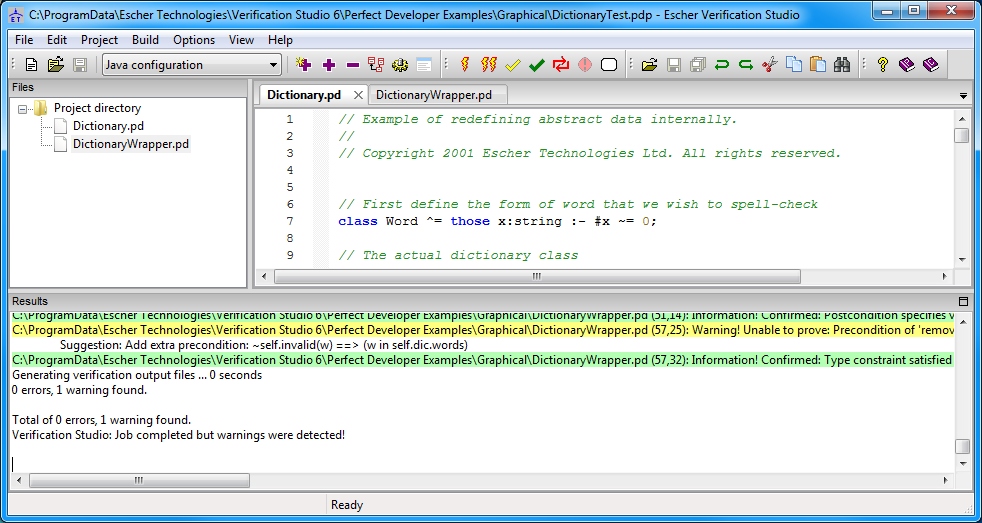Collapse the Project directory tree node
The width and height of the screenshot is (982, 523).
click(x=24, y=108)
